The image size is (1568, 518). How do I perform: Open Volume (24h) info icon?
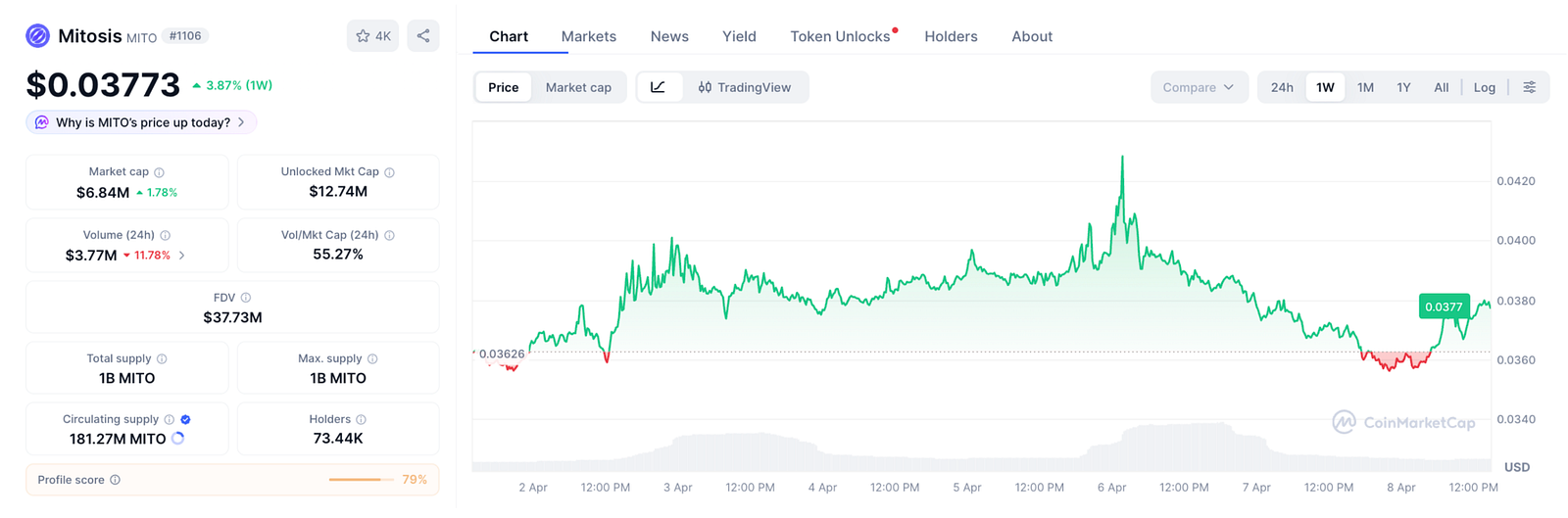click(x=166, y=235)
